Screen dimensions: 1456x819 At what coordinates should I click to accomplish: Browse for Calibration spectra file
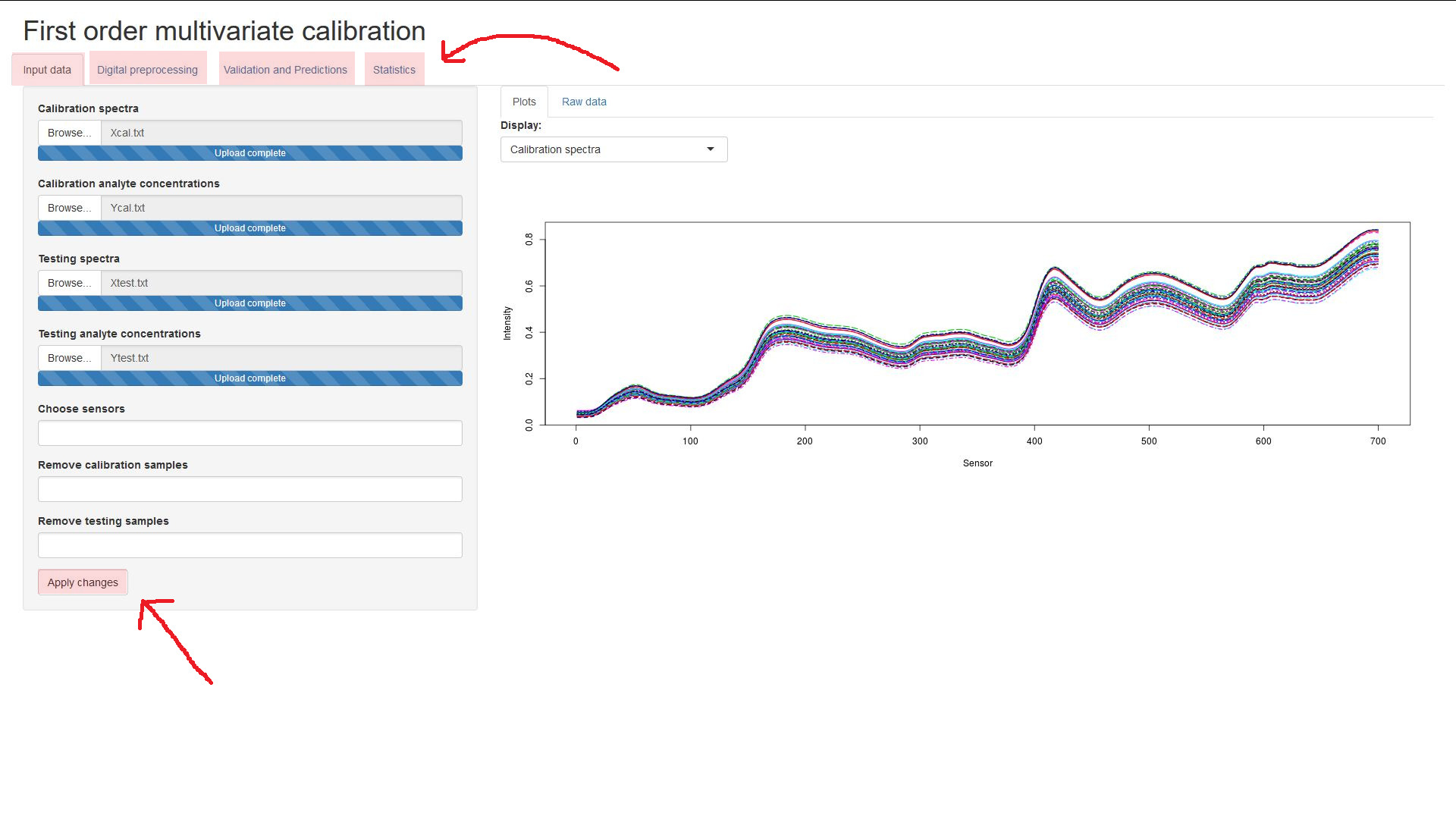coord(69,133)
